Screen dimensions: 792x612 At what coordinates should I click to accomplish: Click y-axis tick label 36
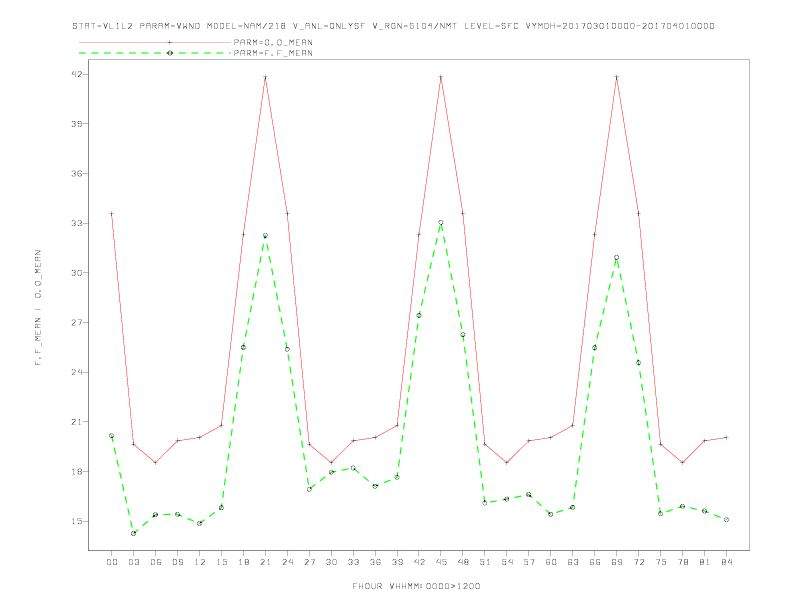[76, 173]
